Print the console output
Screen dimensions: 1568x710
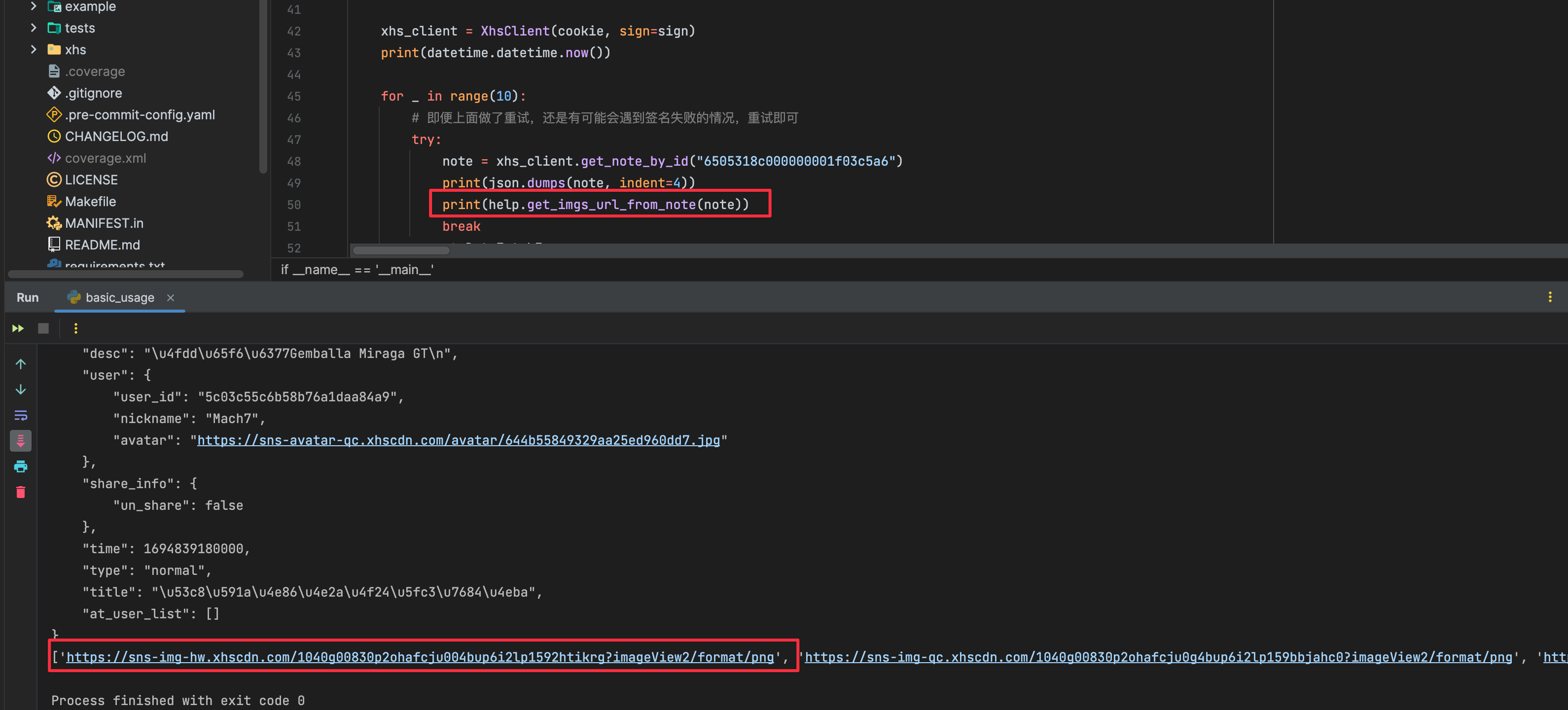tap(21, 466)
